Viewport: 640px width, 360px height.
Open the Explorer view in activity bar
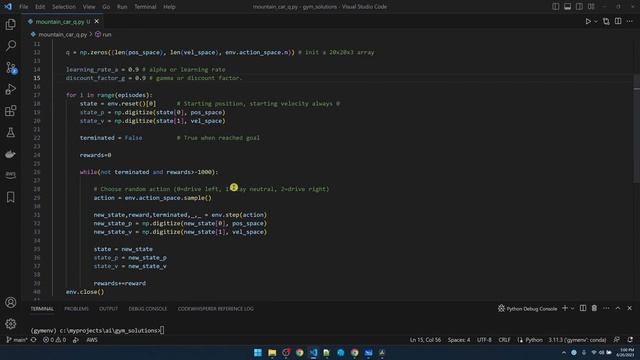pos(11,24)
